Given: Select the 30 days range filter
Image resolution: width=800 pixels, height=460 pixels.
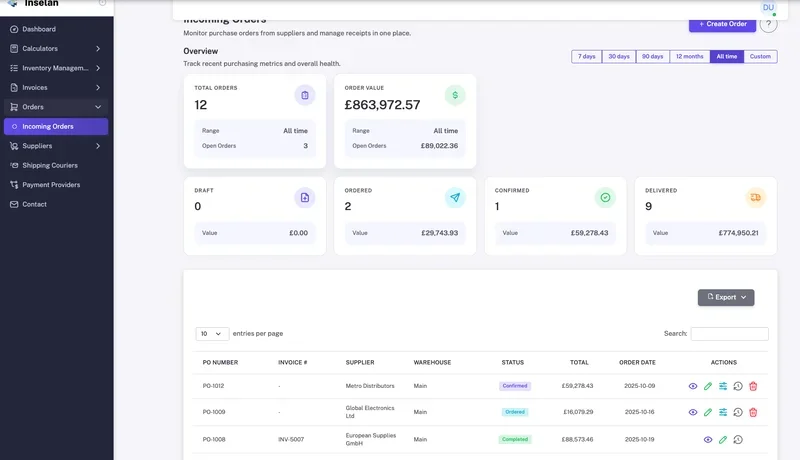Looking at the screenshot, I should tap(619, 57).
